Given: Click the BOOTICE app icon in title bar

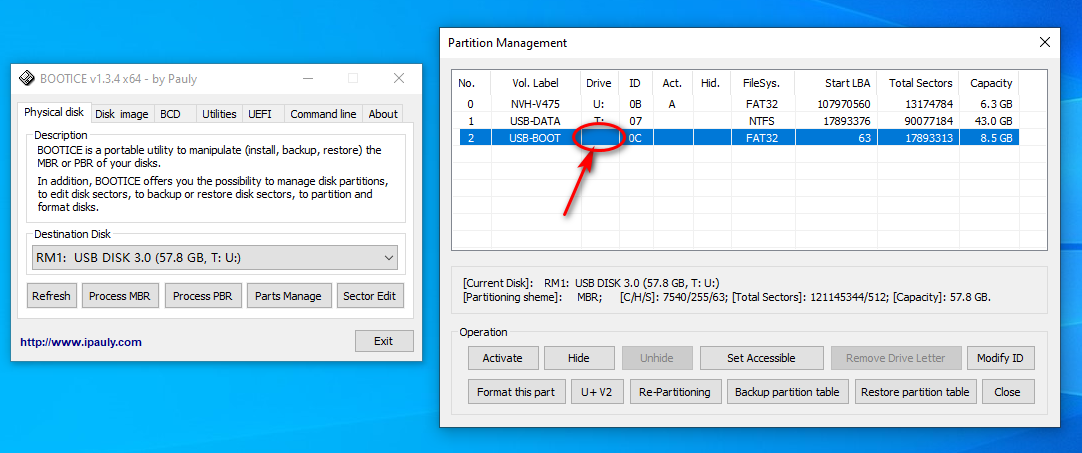Looking at the screenshot, I should pos(26,79).
